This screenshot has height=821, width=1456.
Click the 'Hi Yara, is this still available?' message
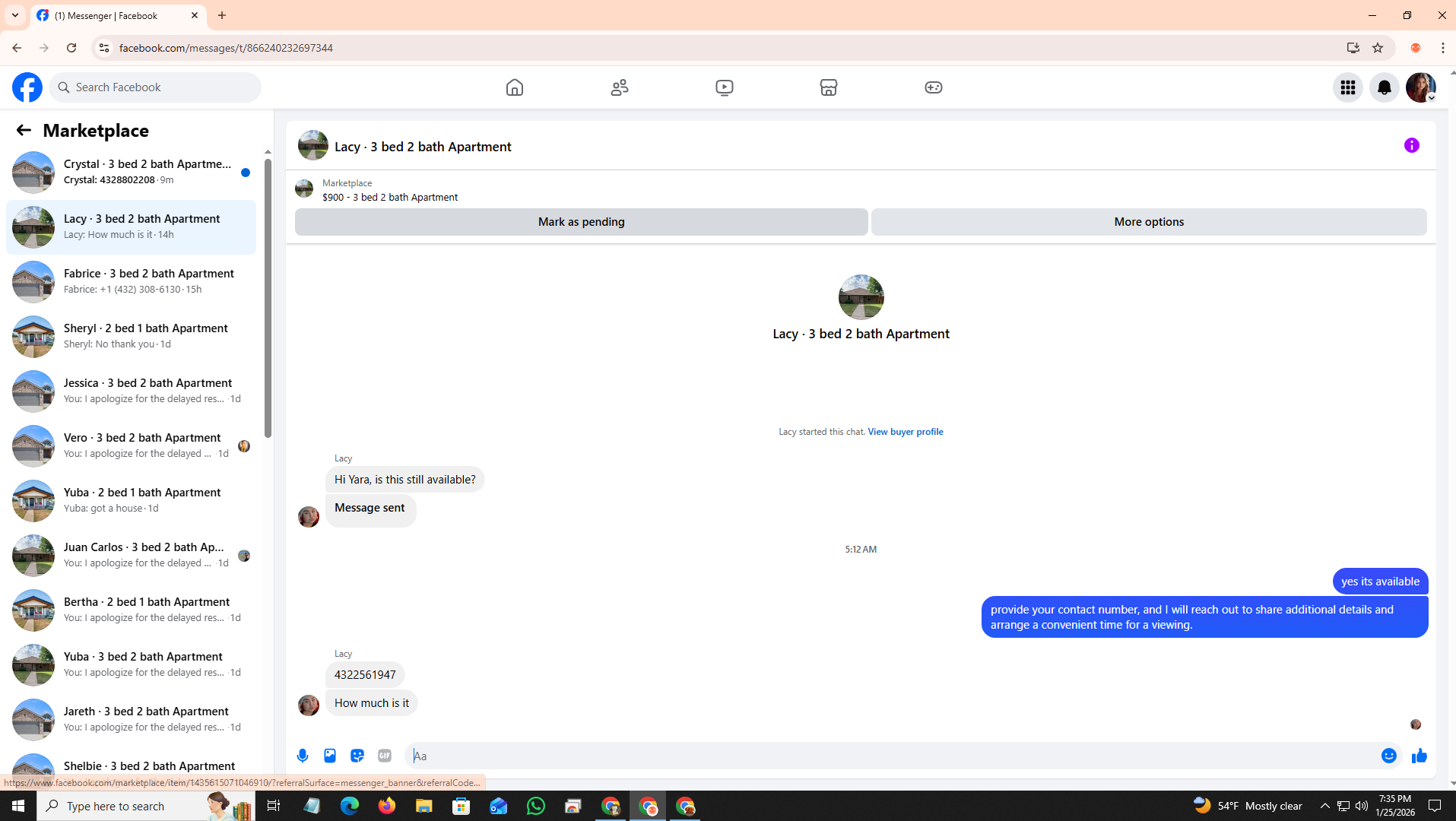[x=404, y=480]
